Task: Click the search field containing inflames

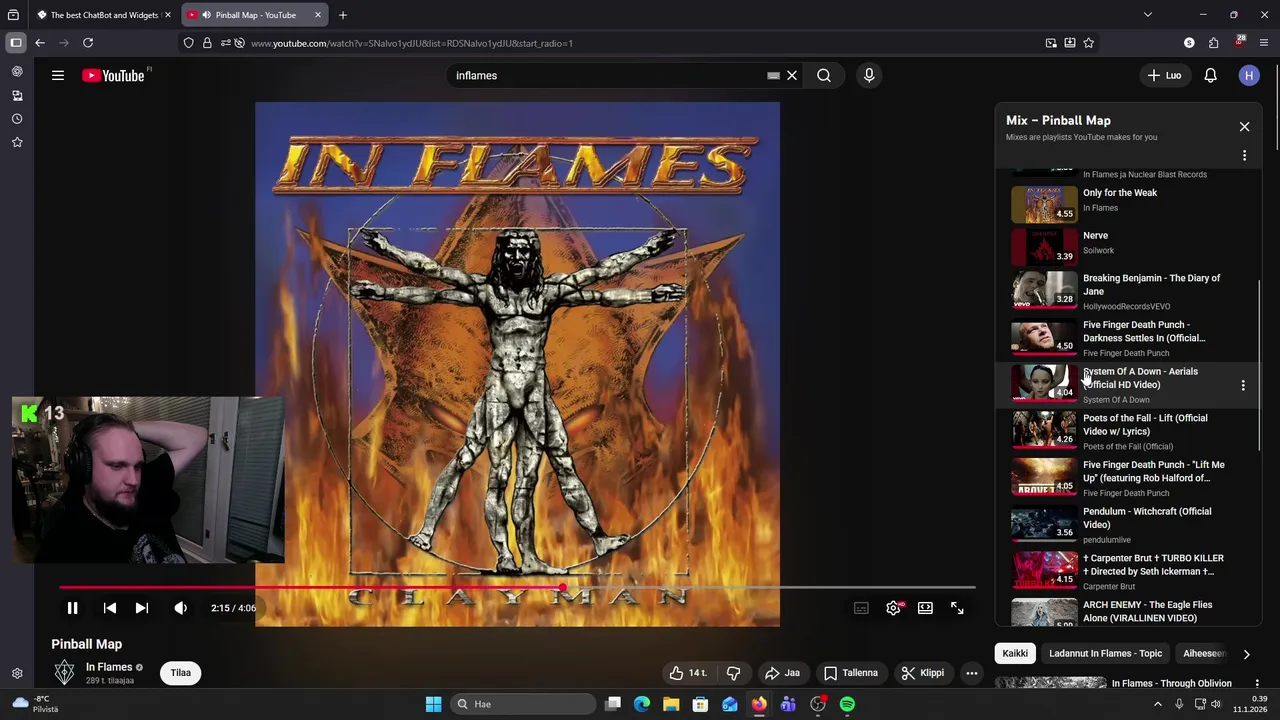Action: click(610, 75)
